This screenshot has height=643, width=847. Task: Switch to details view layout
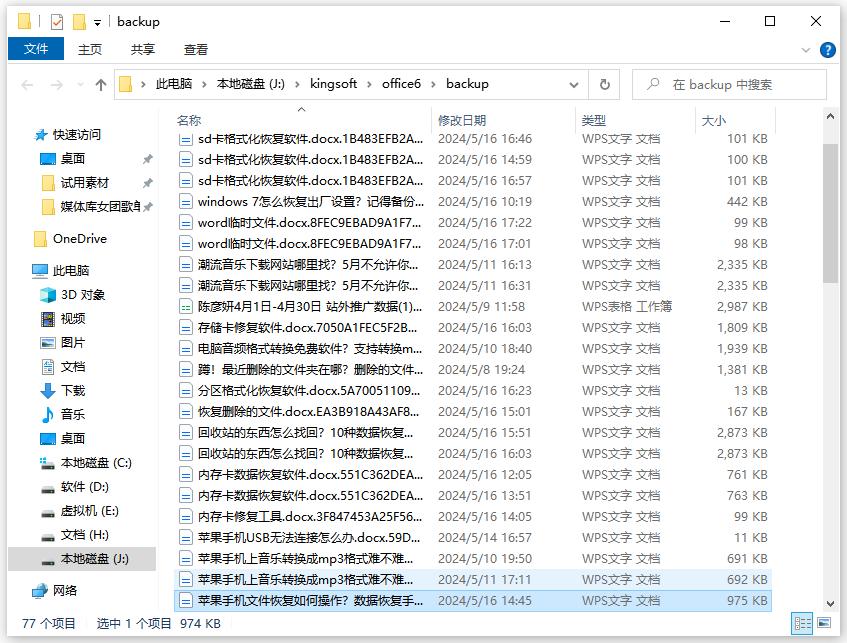[801, 623]
